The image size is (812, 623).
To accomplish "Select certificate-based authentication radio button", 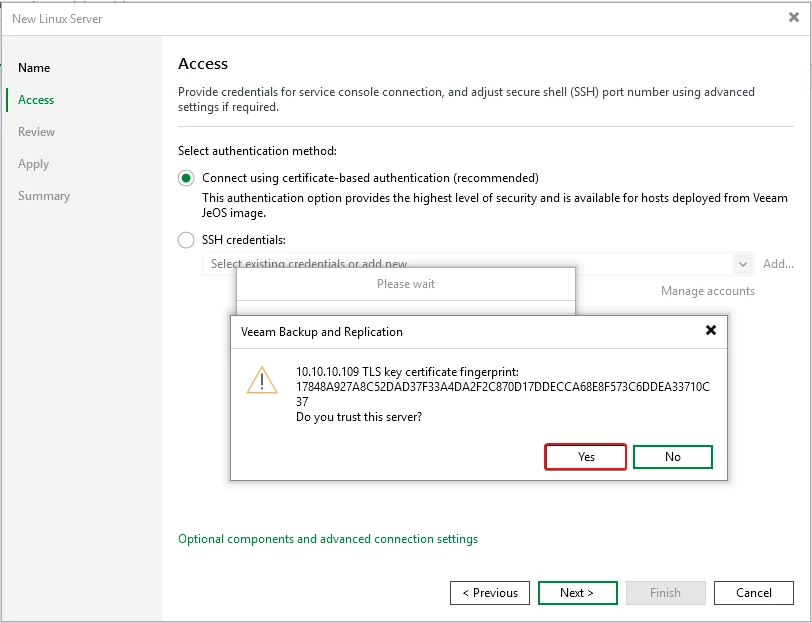I will (x=186, y=178).
